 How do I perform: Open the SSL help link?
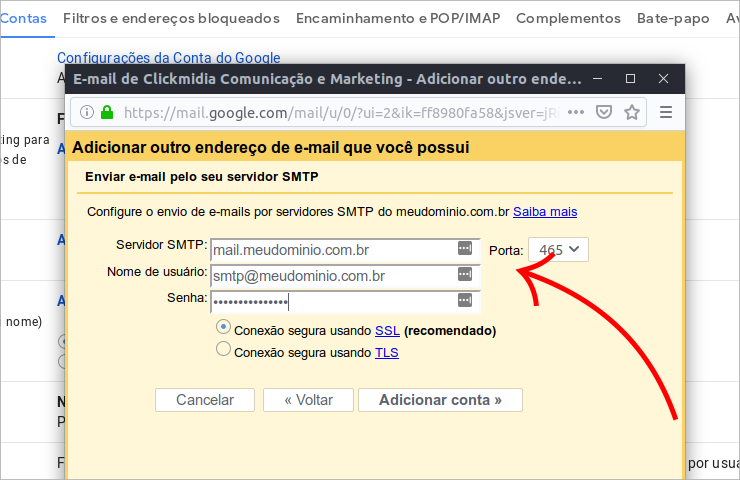387,331
